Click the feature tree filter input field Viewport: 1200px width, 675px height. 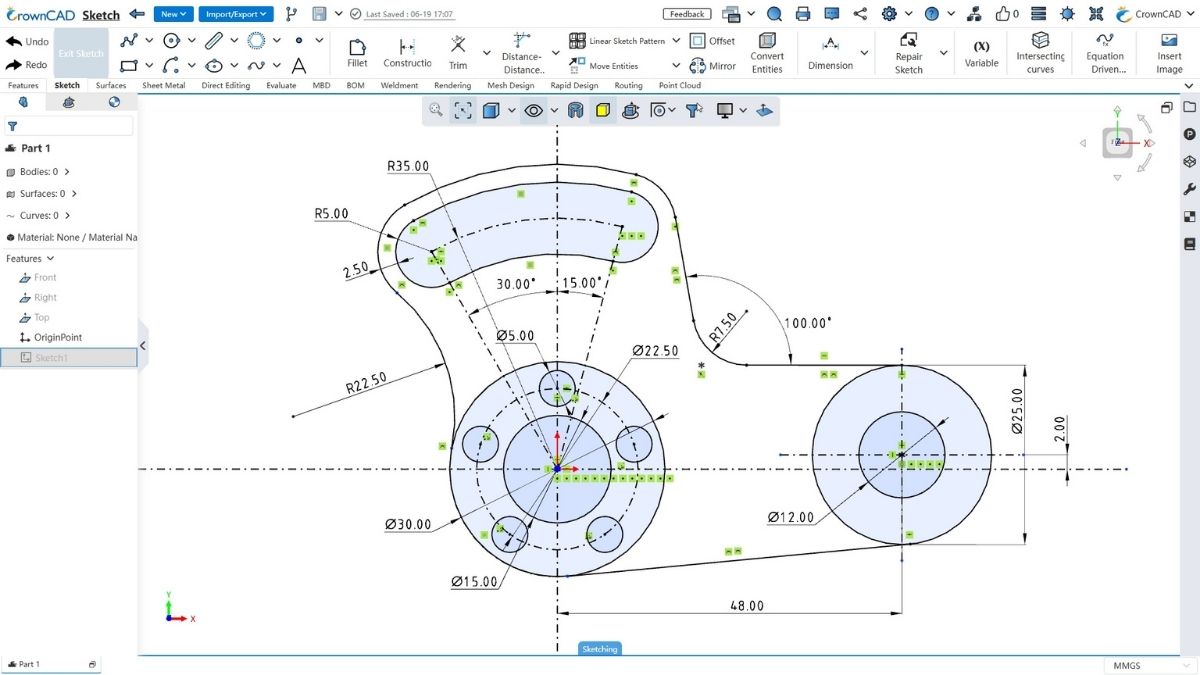70,126
